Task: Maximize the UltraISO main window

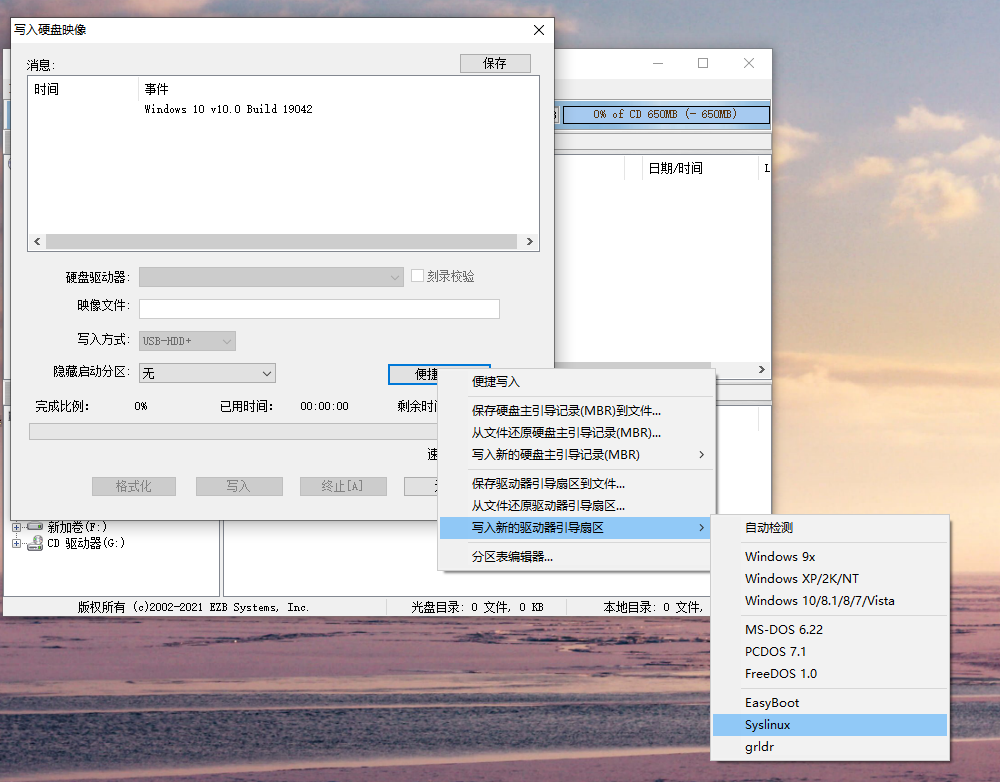Action: pos(703,63)
